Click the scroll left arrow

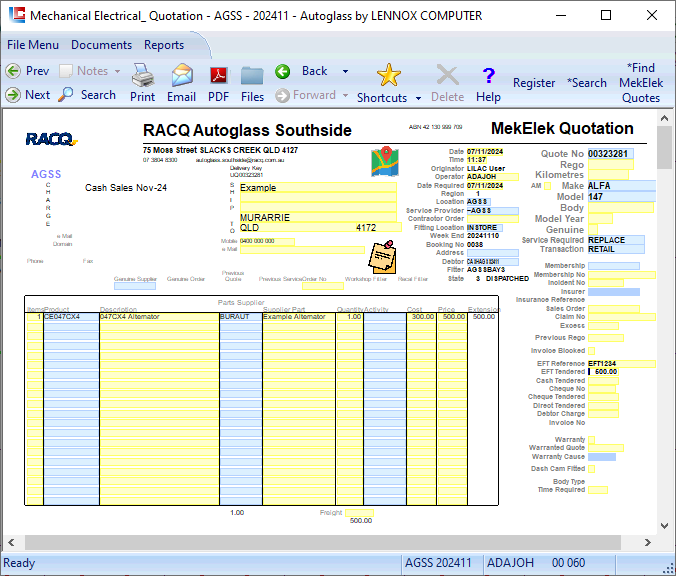pos(11,542)
